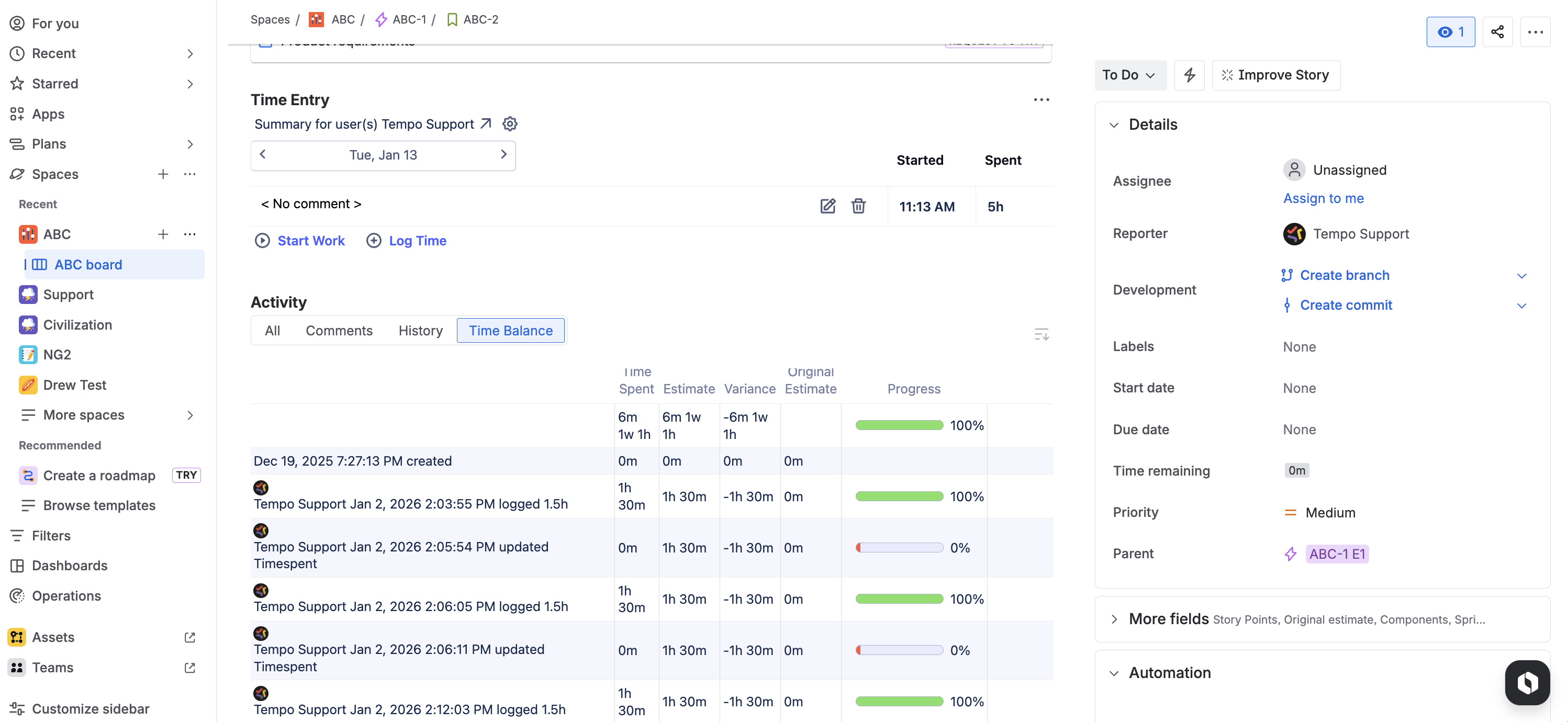Open Time Entry settings gear icon

[509, 124]
